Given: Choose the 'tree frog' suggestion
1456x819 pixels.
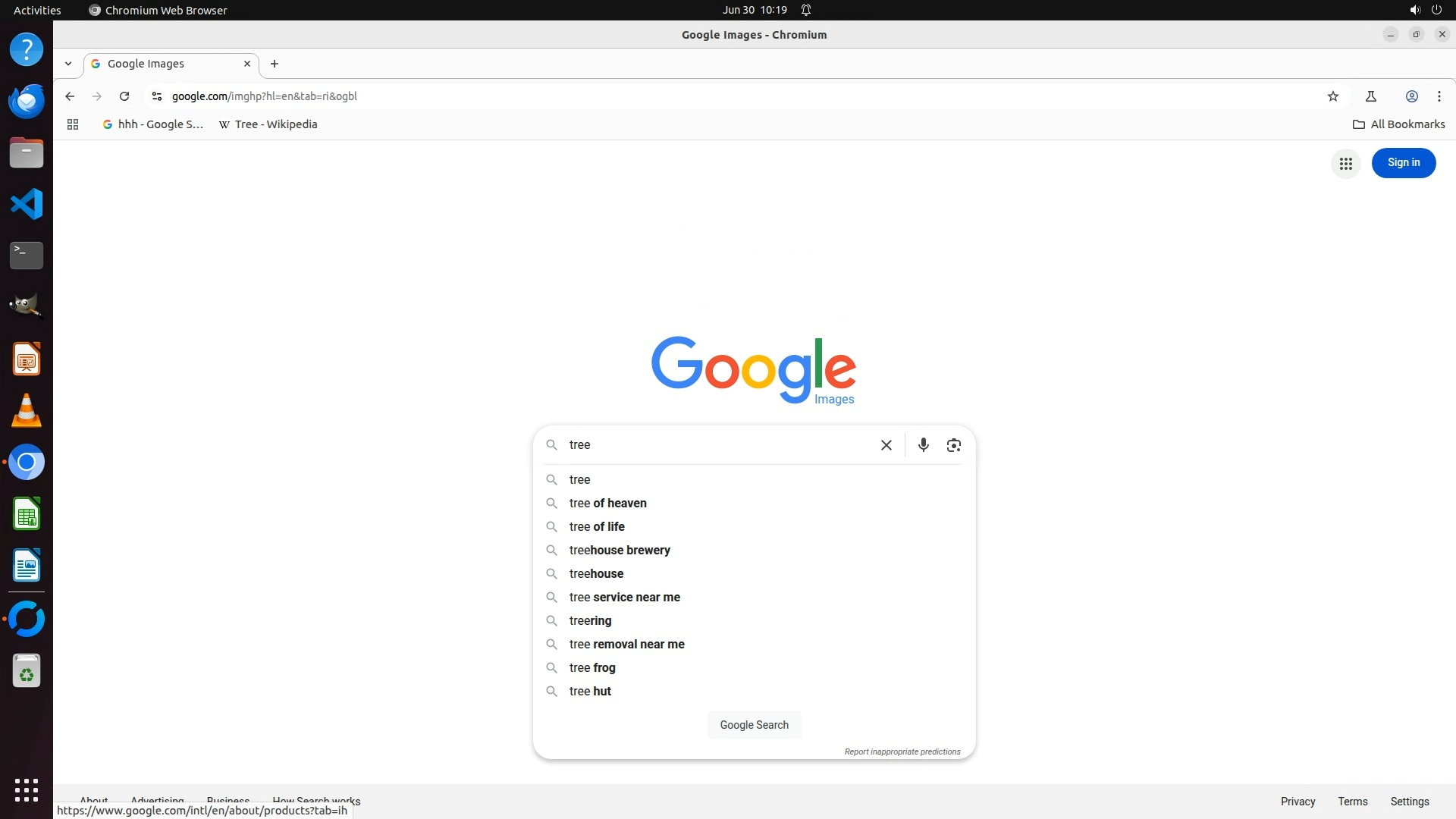Looking at the screenshot, I should click(592, 667).
